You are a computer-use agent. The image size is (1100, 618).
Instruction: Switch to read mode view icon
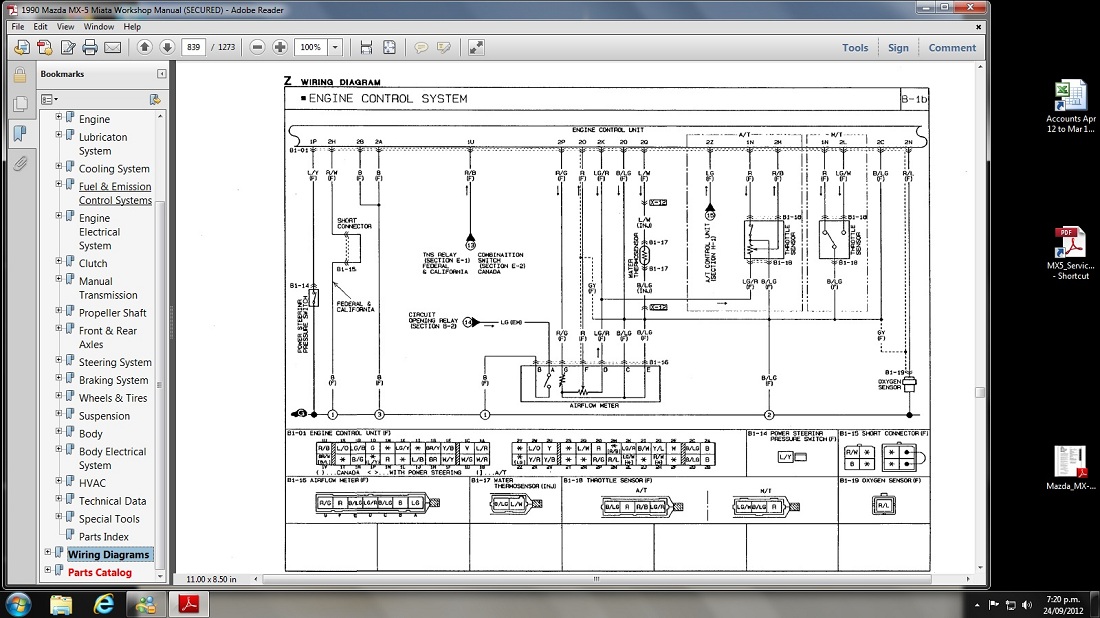click(476, 47)
